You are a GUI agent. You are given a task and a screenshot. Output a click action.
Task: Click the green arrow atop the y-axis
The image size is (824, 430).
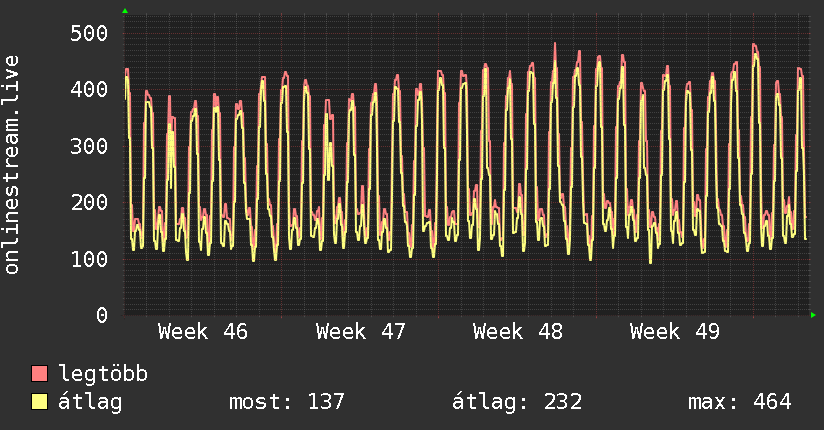coord(125,11)
